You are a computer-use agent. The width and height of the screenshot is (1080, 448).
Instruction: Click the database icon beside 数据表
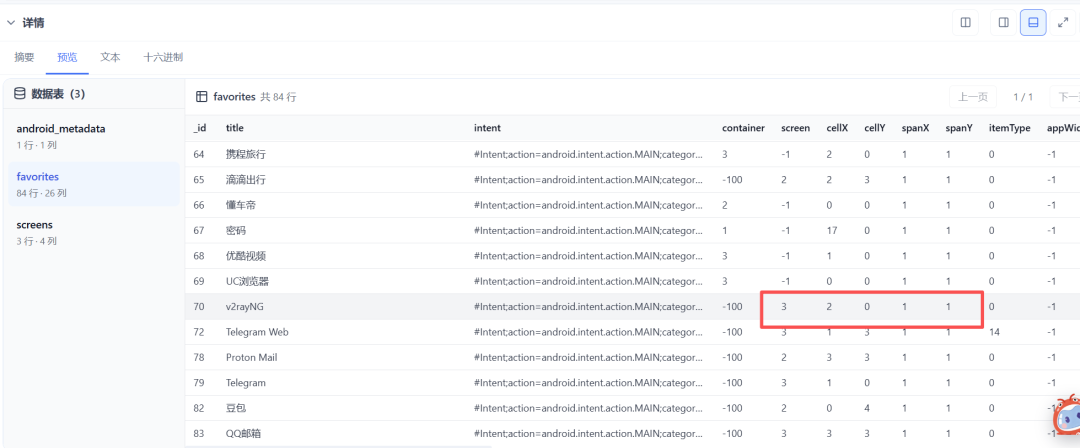tap(19, 94)
